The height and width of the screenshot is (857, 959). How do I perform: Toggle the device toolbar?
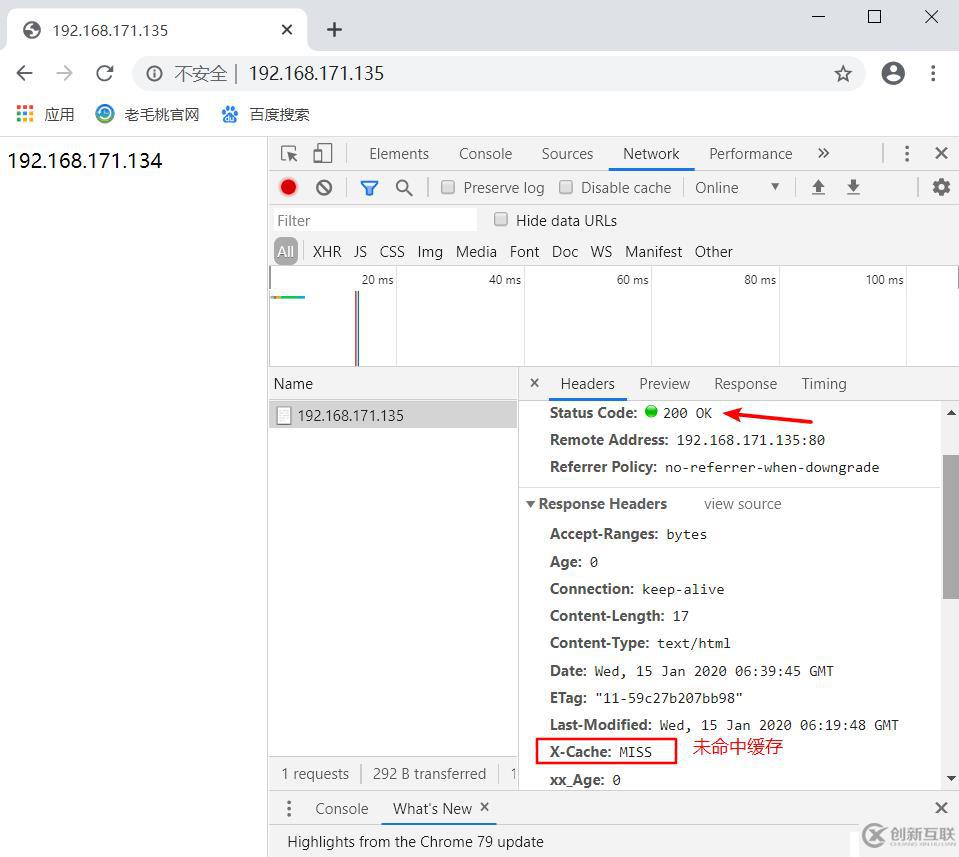(322, 154)
